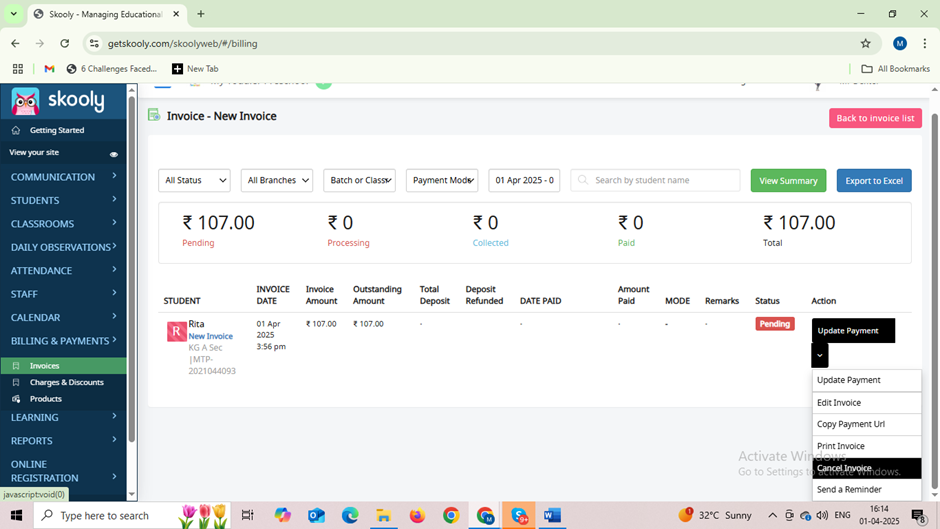This screenshot has width=940, height=529.
Task: Open site information icon in address bar
Action: coord(94,43)
